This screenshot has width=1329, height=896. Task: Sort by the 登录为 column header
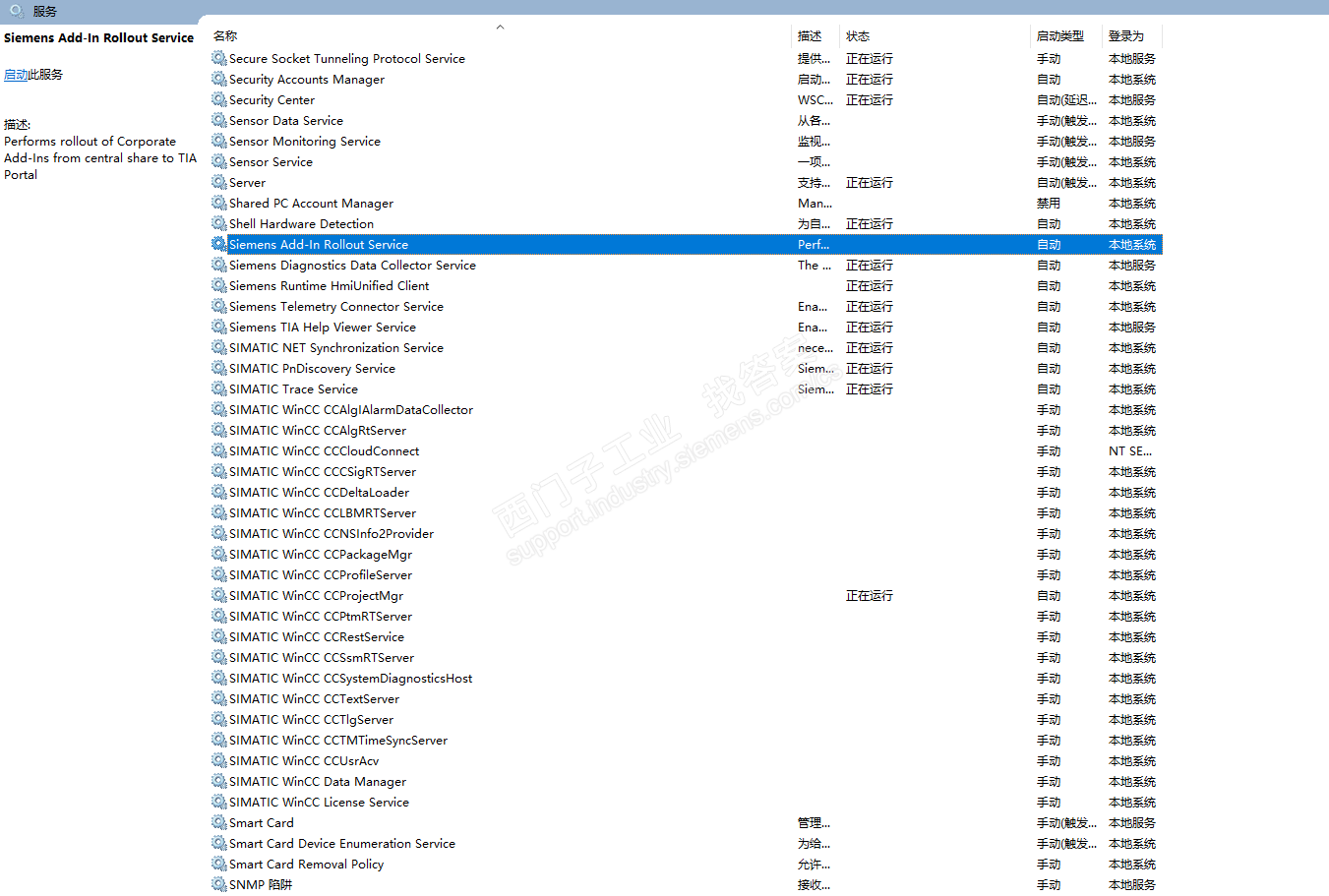pos(1126,36)
